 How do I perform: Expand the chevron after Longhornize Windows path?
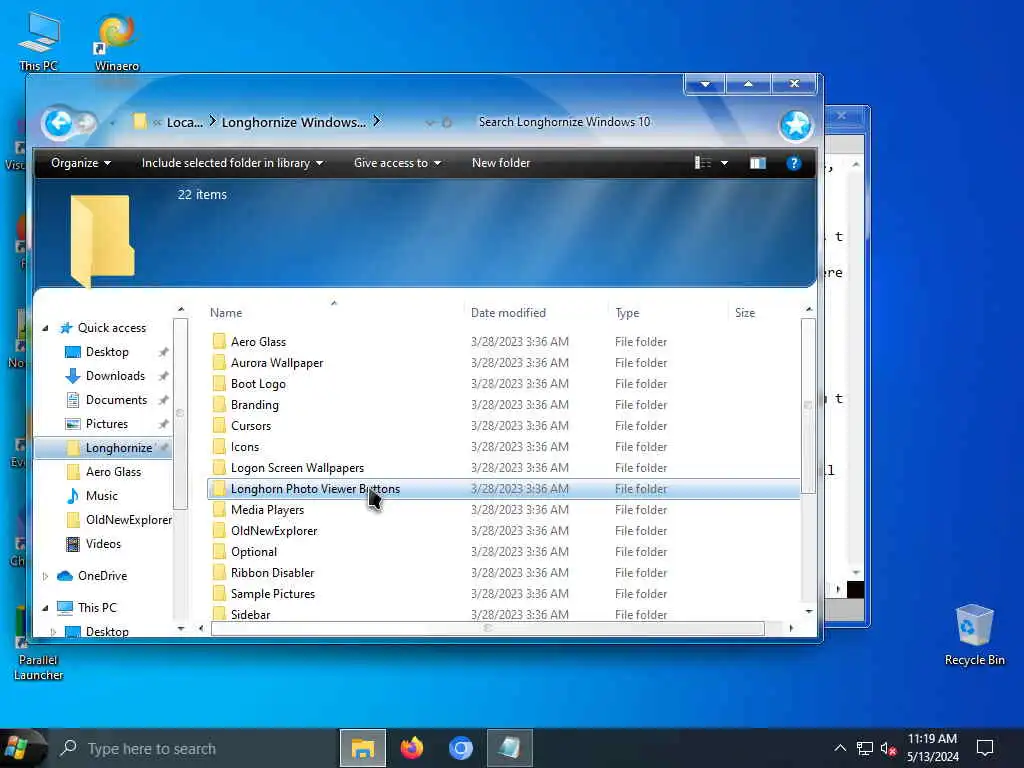[377, 121]
